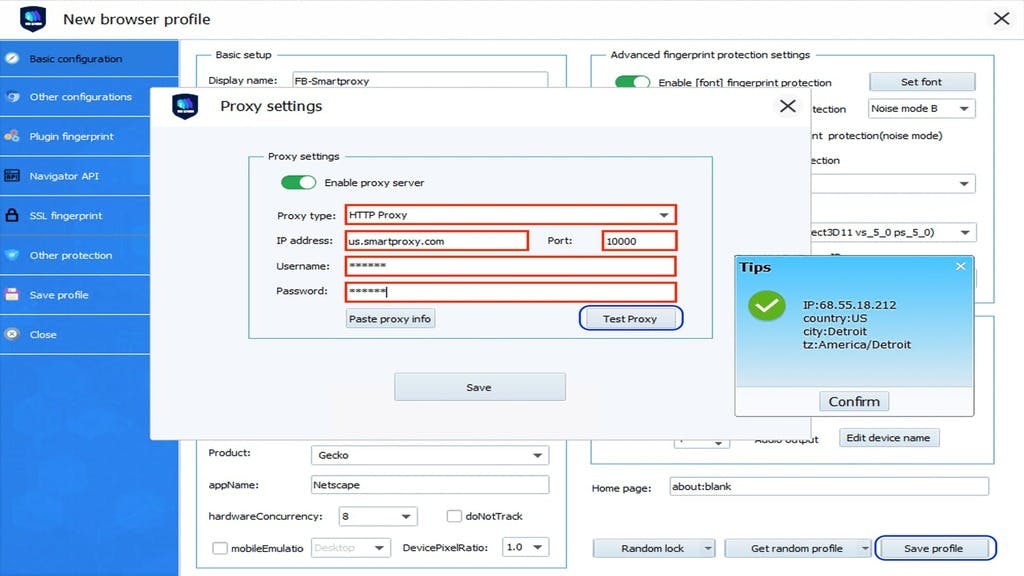This screenshot has width=1024, height=576.
Task: Close the Proxy settings dialog
Action: [x=788, y=106]
